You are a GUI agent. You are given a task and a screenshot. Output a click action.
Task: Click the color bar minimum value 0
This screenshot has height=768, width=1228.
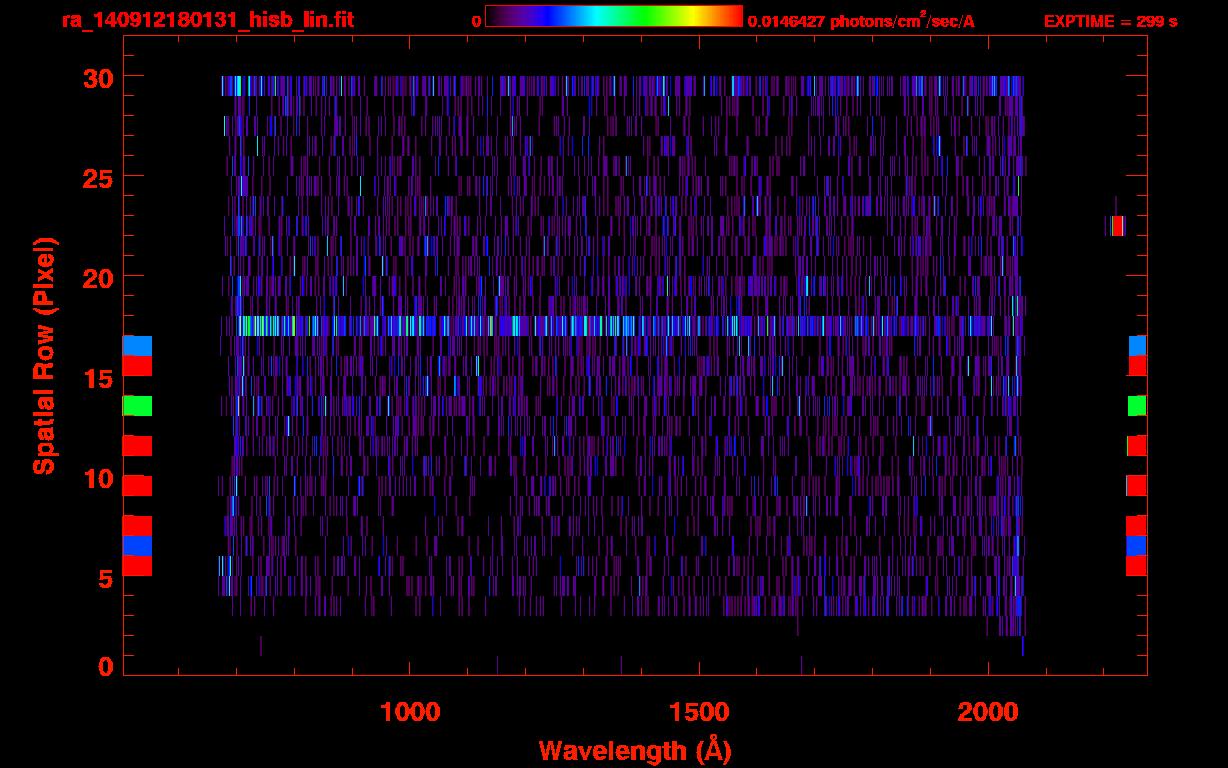(x=477, y=21)
